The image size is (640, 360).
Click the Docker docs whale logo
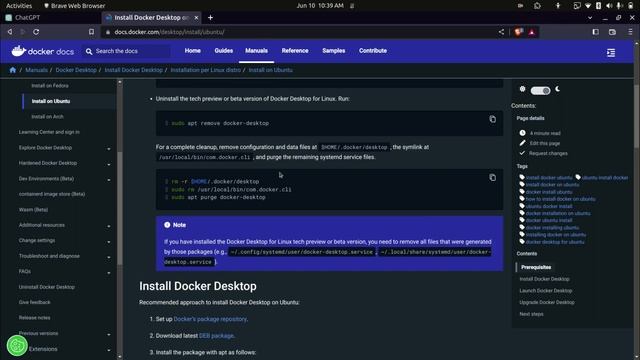click(x=19, y=51)
